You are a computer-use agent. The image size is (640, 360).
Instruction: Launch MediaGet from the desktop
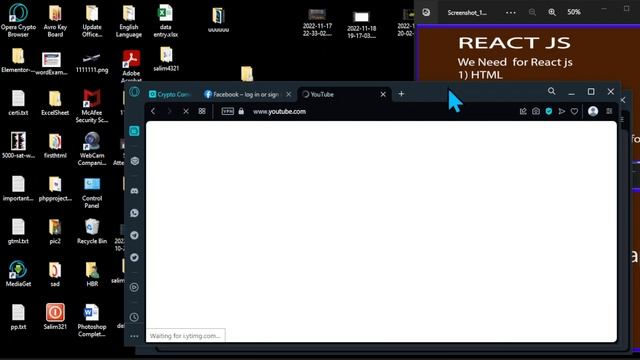click(x=18, y=273)
